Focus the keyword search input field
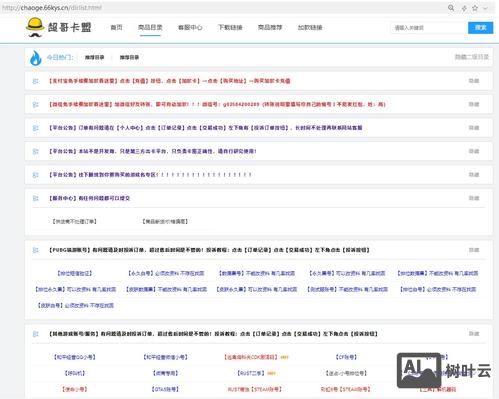This screenshot has height=399, width=499. [429, 28]
